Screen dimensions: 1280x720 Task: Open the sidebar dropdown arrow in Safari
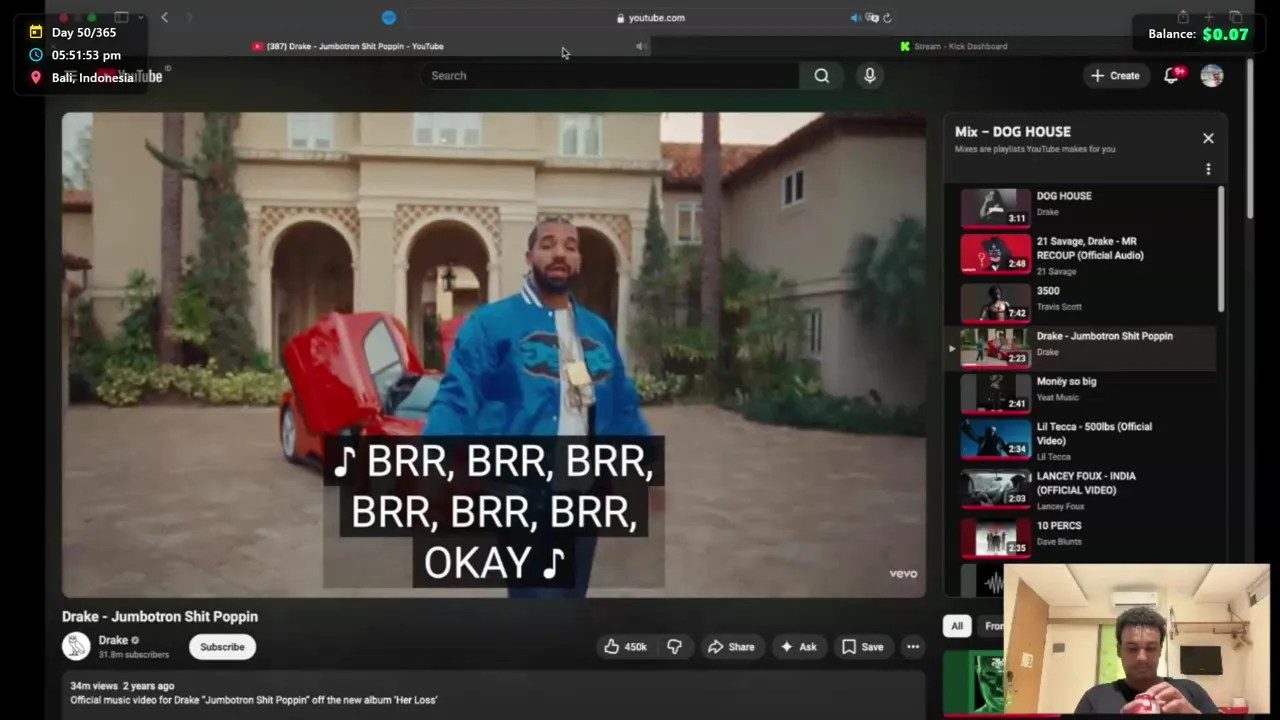click(x=140, y=17)
